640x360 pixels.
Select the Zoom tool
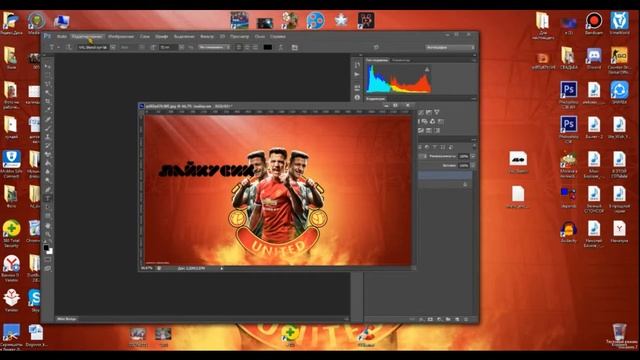click(x=48, y=234)
